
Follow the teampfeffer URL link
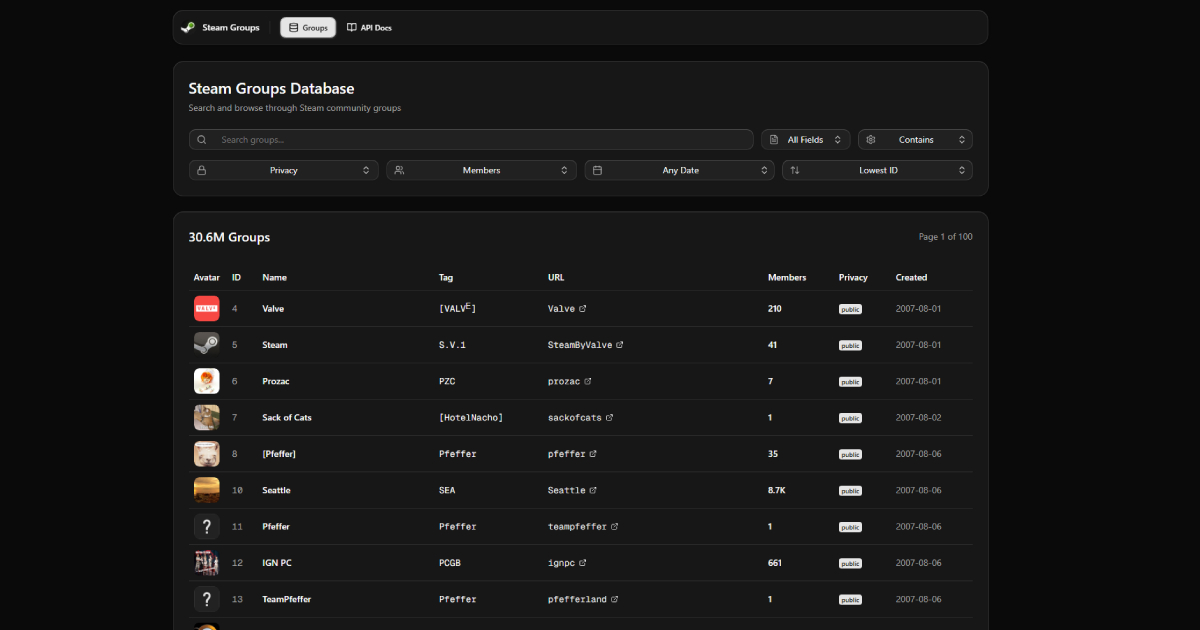(x=577, y=526)
